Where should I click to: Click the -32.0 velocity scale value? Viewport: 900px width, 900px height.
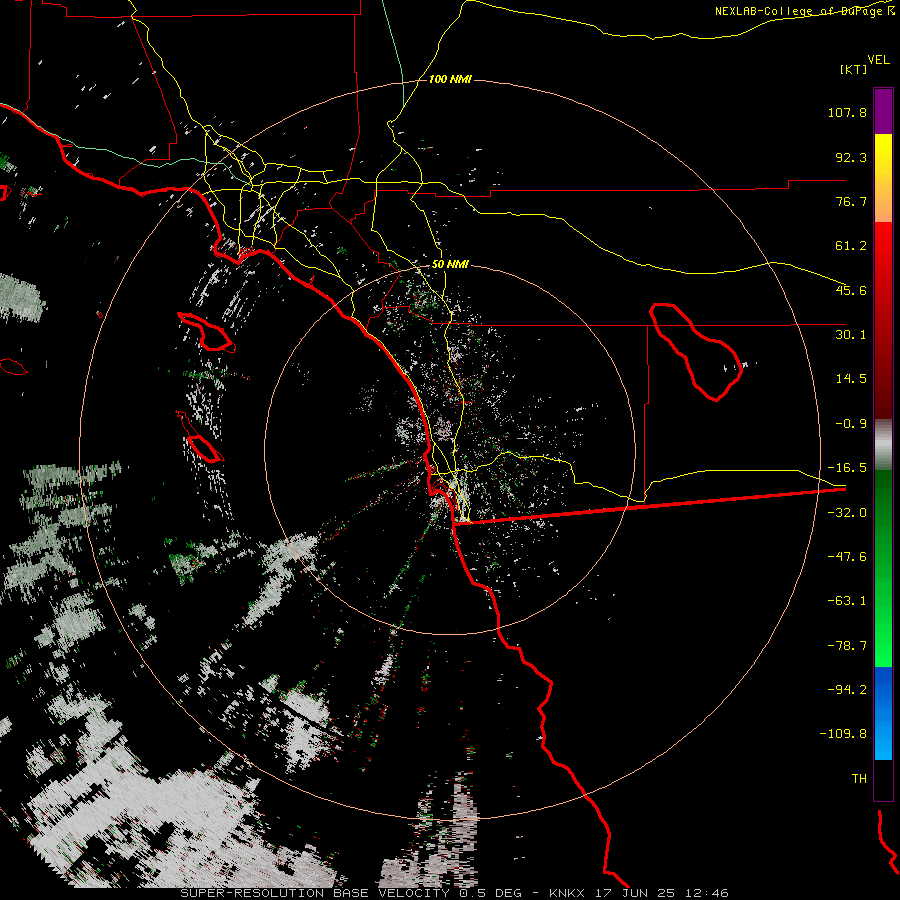coord(847,513)
